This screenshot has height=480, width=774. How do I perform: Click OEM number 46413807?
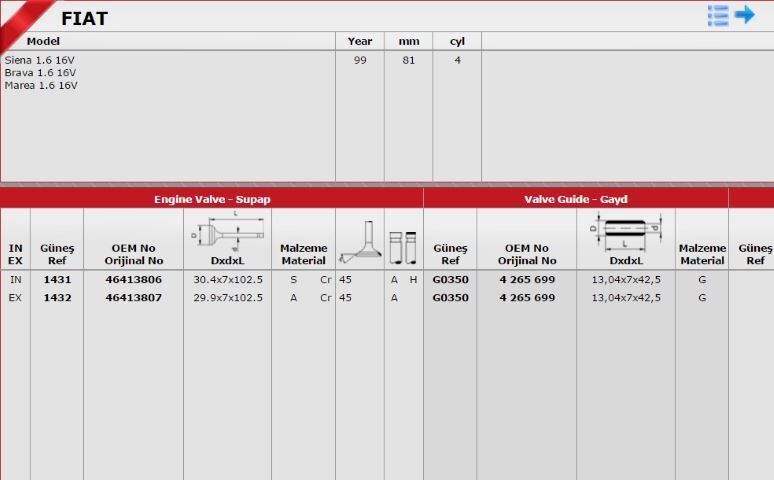point(133,298)
